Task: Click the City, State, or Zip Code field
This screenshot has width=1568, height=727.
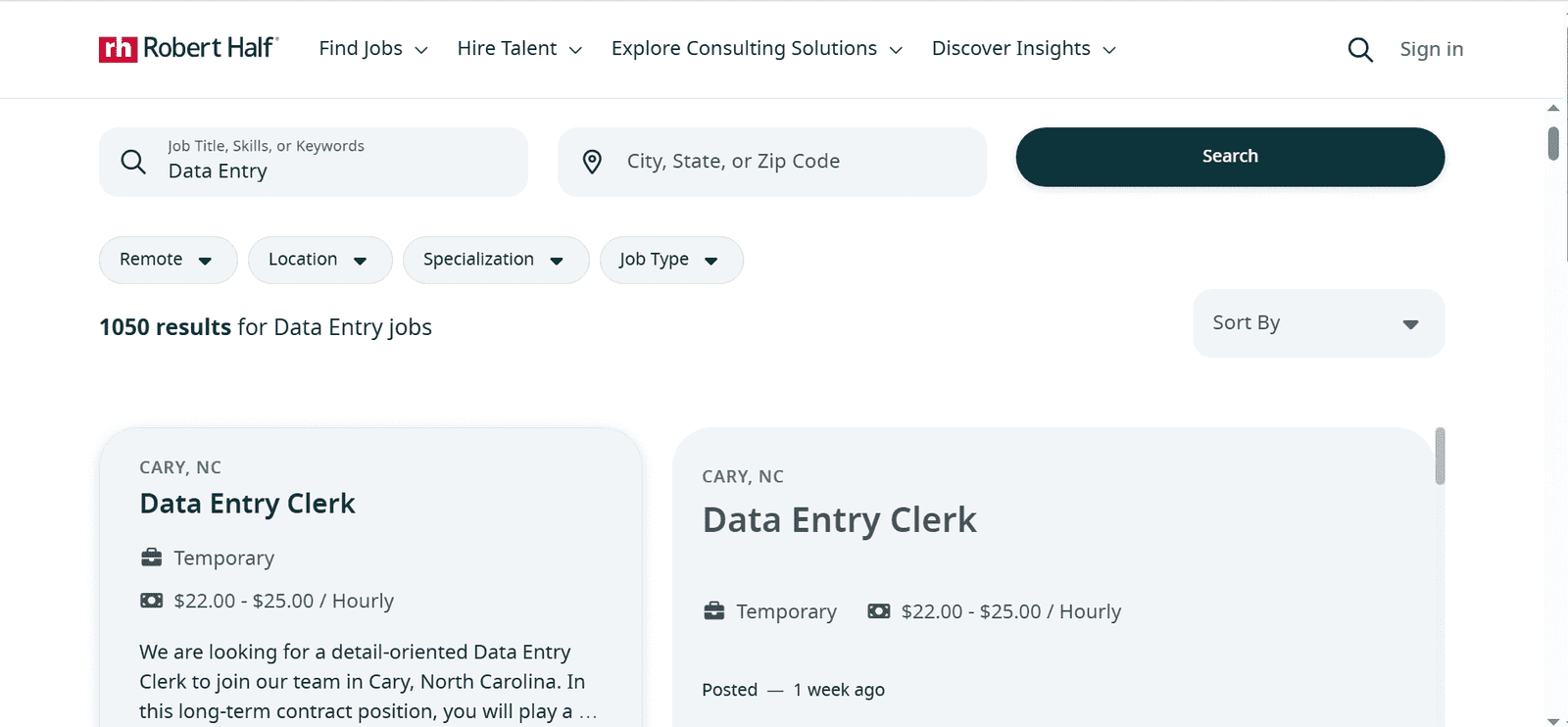Action: [x=772, y=162]
